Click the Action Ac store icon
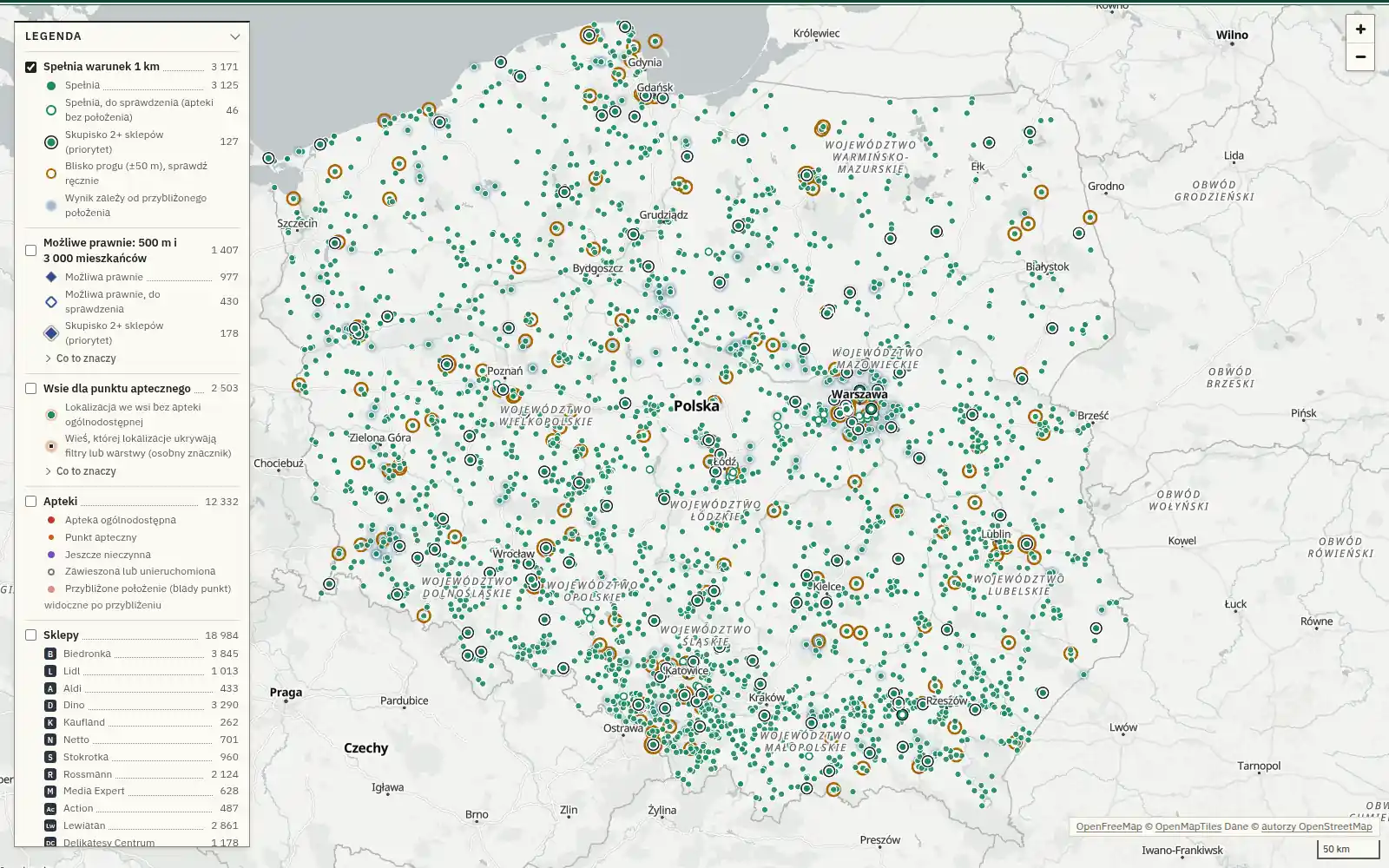This screenshot has width=1389, height=868. (x=50, y=808)
